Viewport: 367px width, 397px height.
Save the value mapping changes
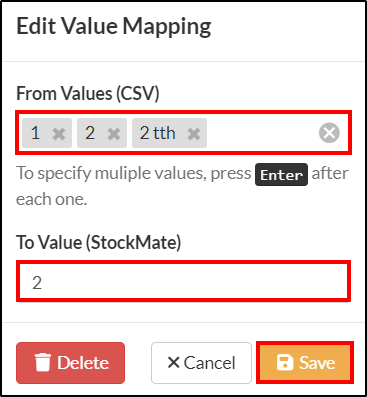305,363
